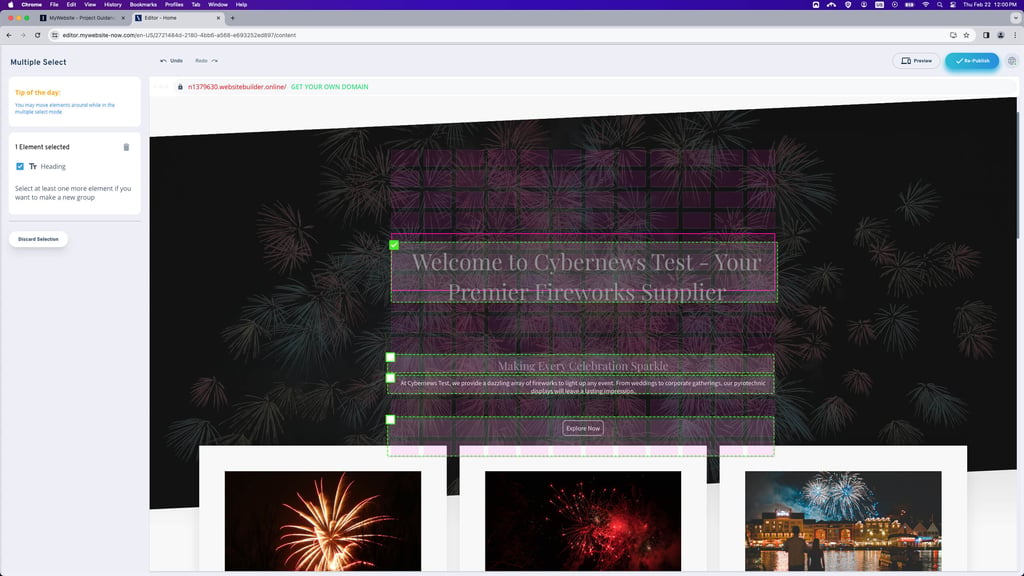
Task: Uncheck the Heading checkbox in the sidebar
Action: pyautogui.click(x=20, y=167)
